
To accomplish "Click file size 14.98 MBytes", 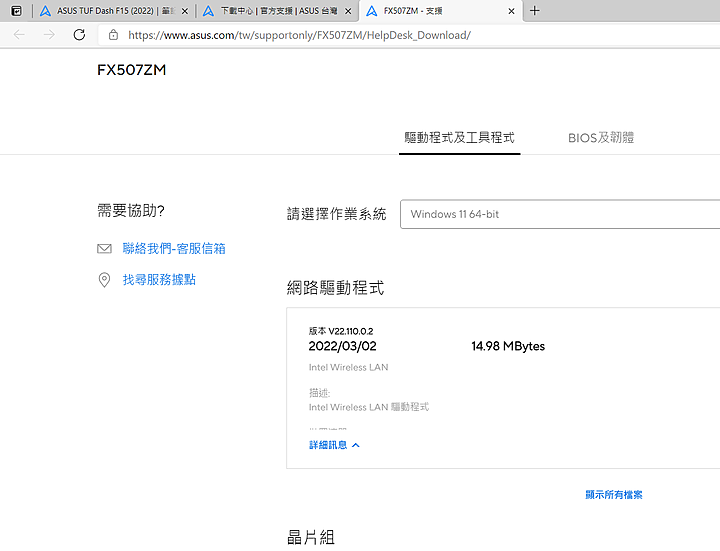I will click(x=508, y=346).
